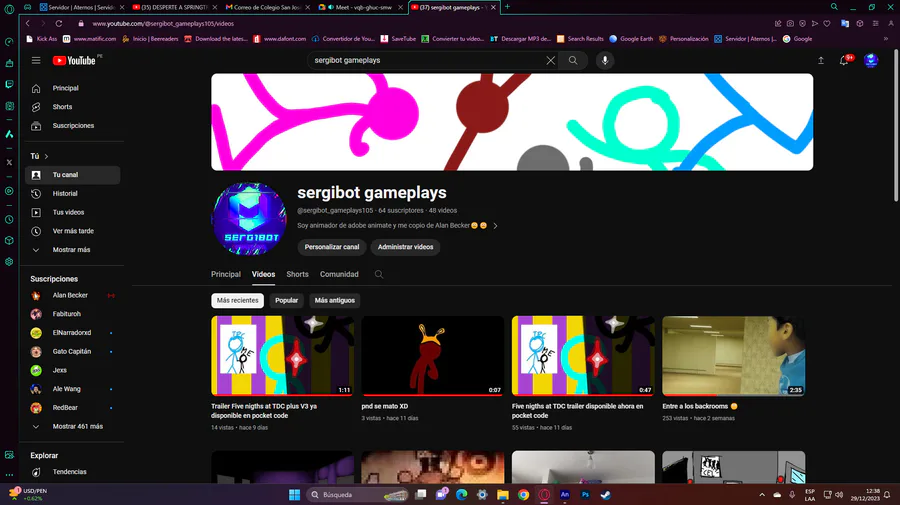The image size is (900, 505).
Task: Open the YouTube hamburger guide menu
Action: pyautogui.click(x=36, y=60)
